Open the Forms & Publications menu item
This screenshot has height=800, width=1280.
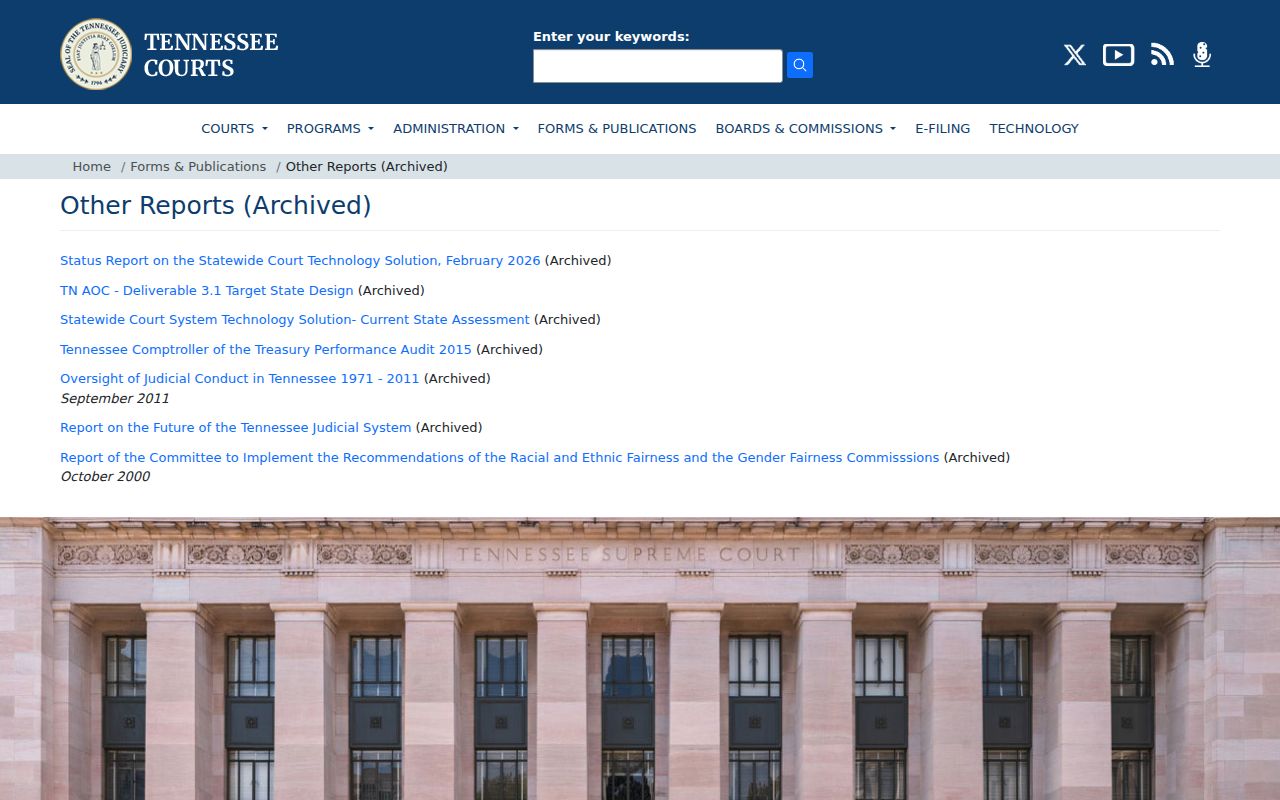coord(617,128)
